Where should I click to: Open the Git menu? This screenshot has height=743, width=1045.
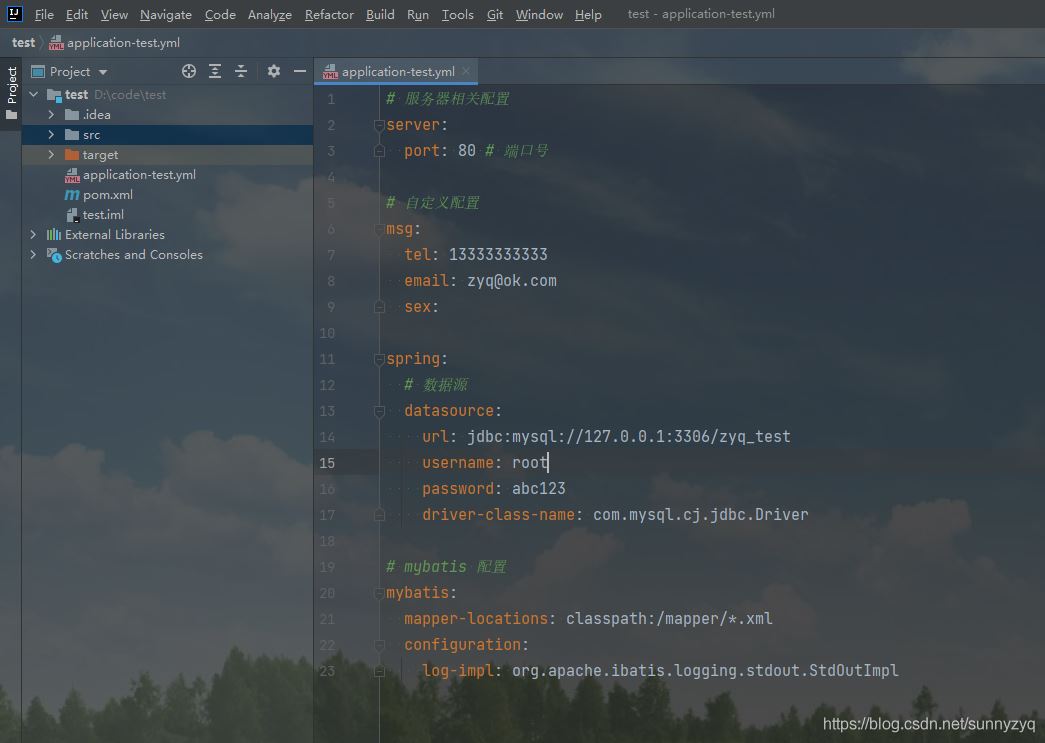coord(495,14)
